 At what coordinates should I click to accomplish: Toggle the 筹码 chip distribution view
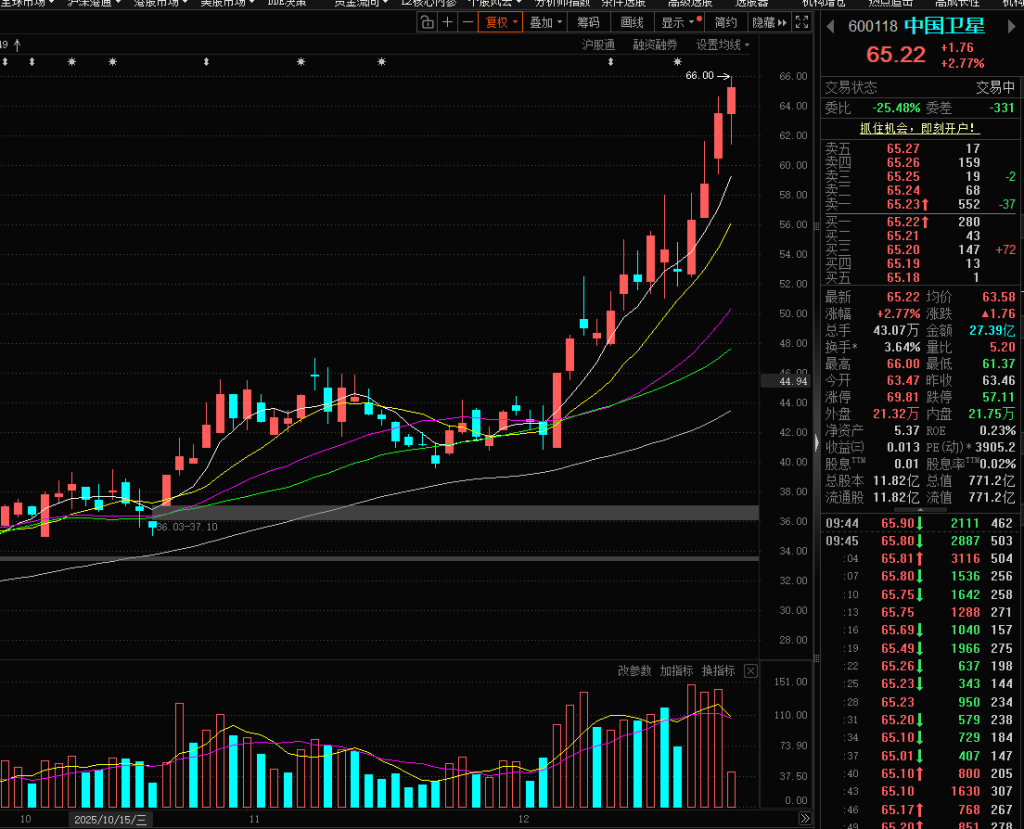pos(589,22)
